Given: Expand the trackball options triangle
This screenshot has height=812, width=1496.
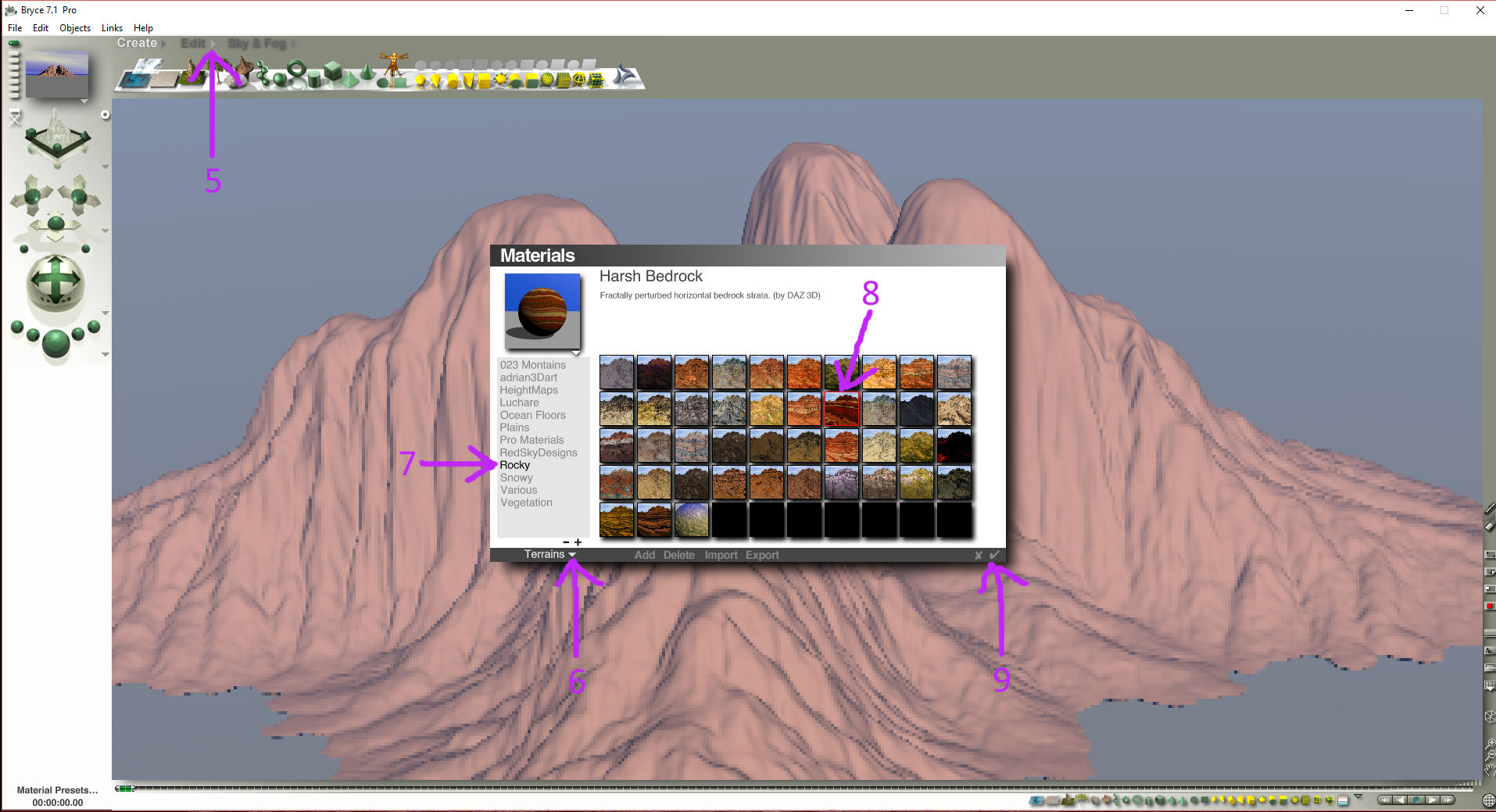Looking at the screenshot, I should [105, 313].
